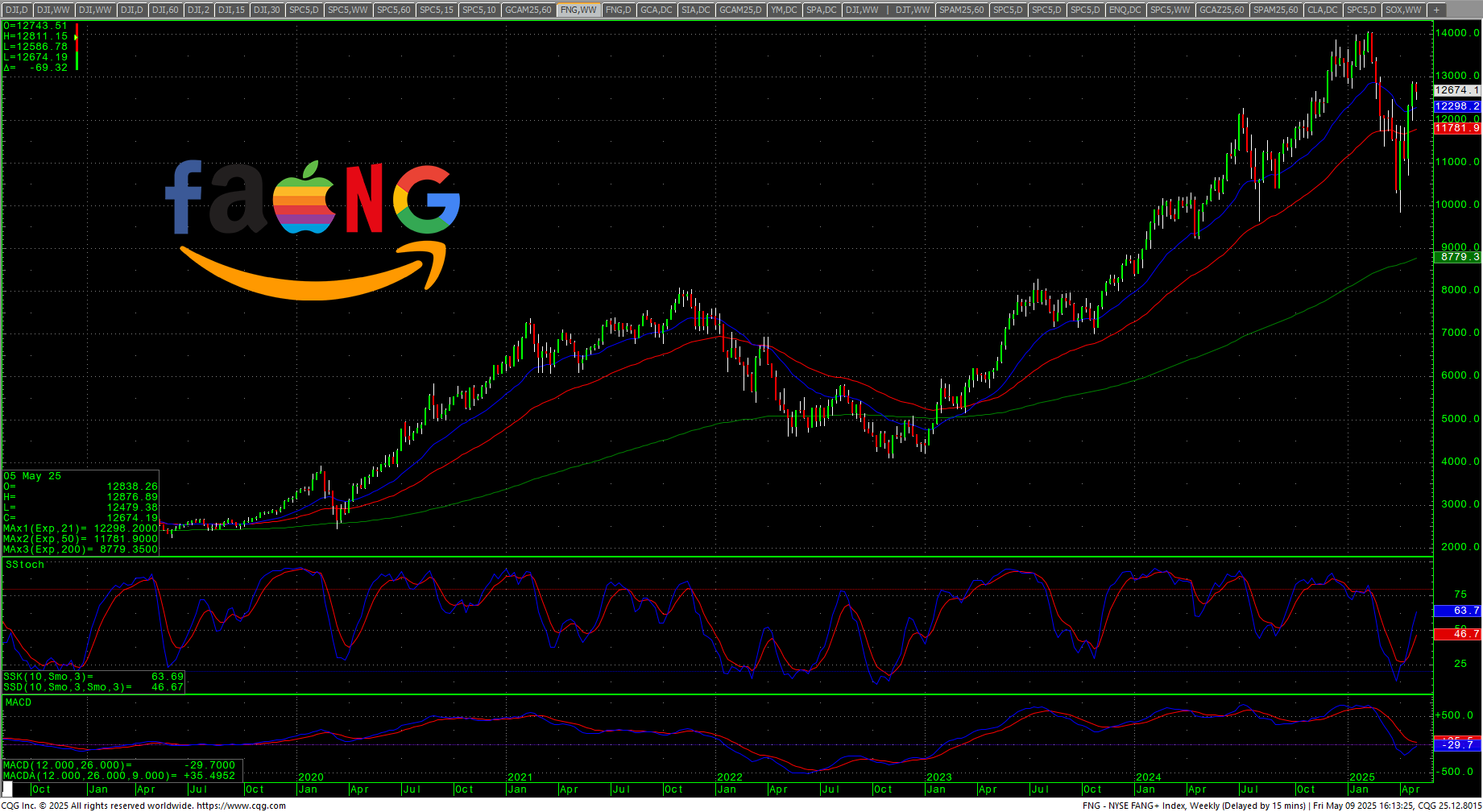Open the DJI,2 chart tab
1483x812 pixels.
(x=198, y=10)
